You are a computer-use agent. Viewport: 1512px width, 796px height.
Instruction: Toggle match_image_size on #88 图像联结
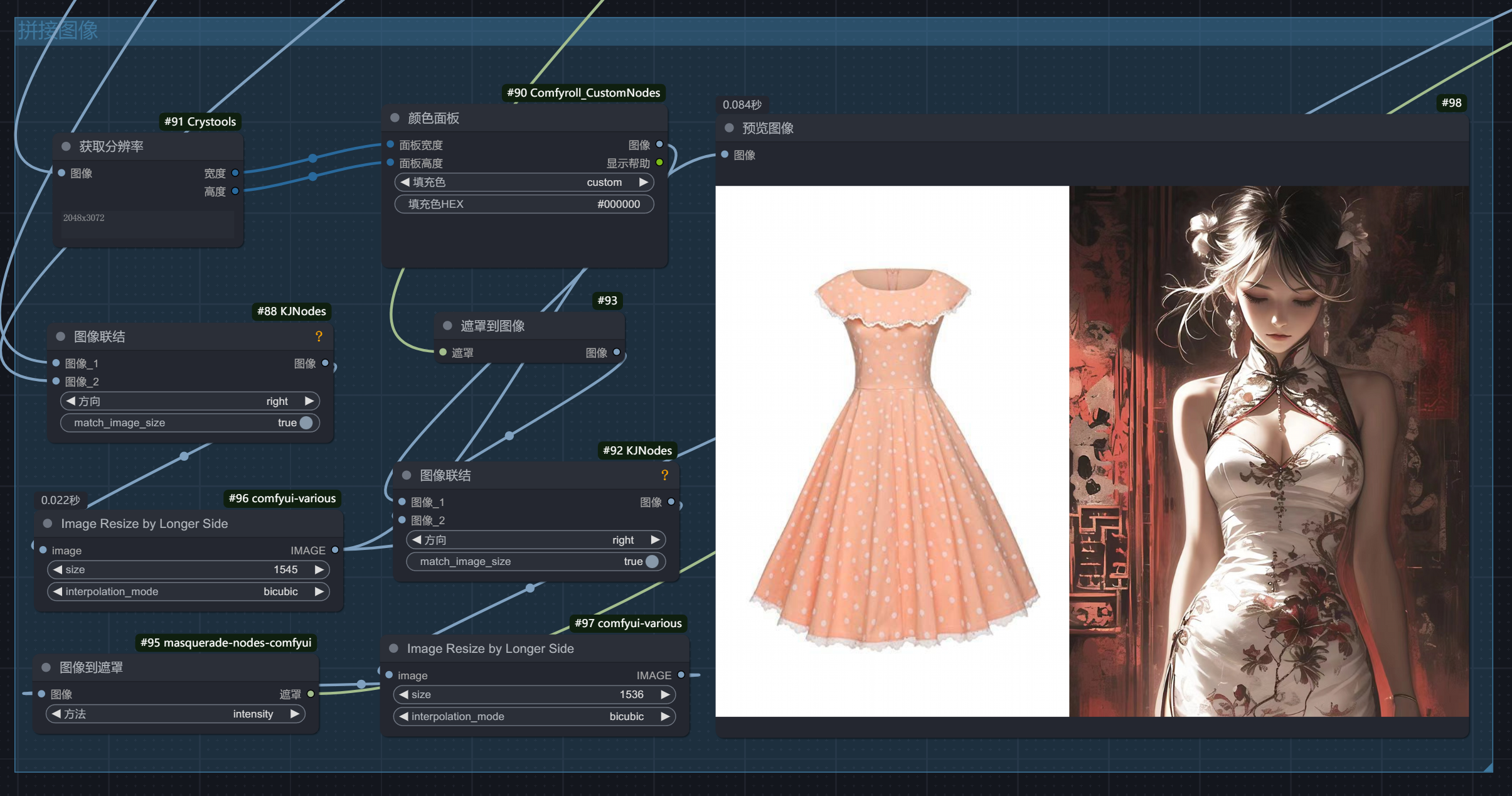pos(190,422)
